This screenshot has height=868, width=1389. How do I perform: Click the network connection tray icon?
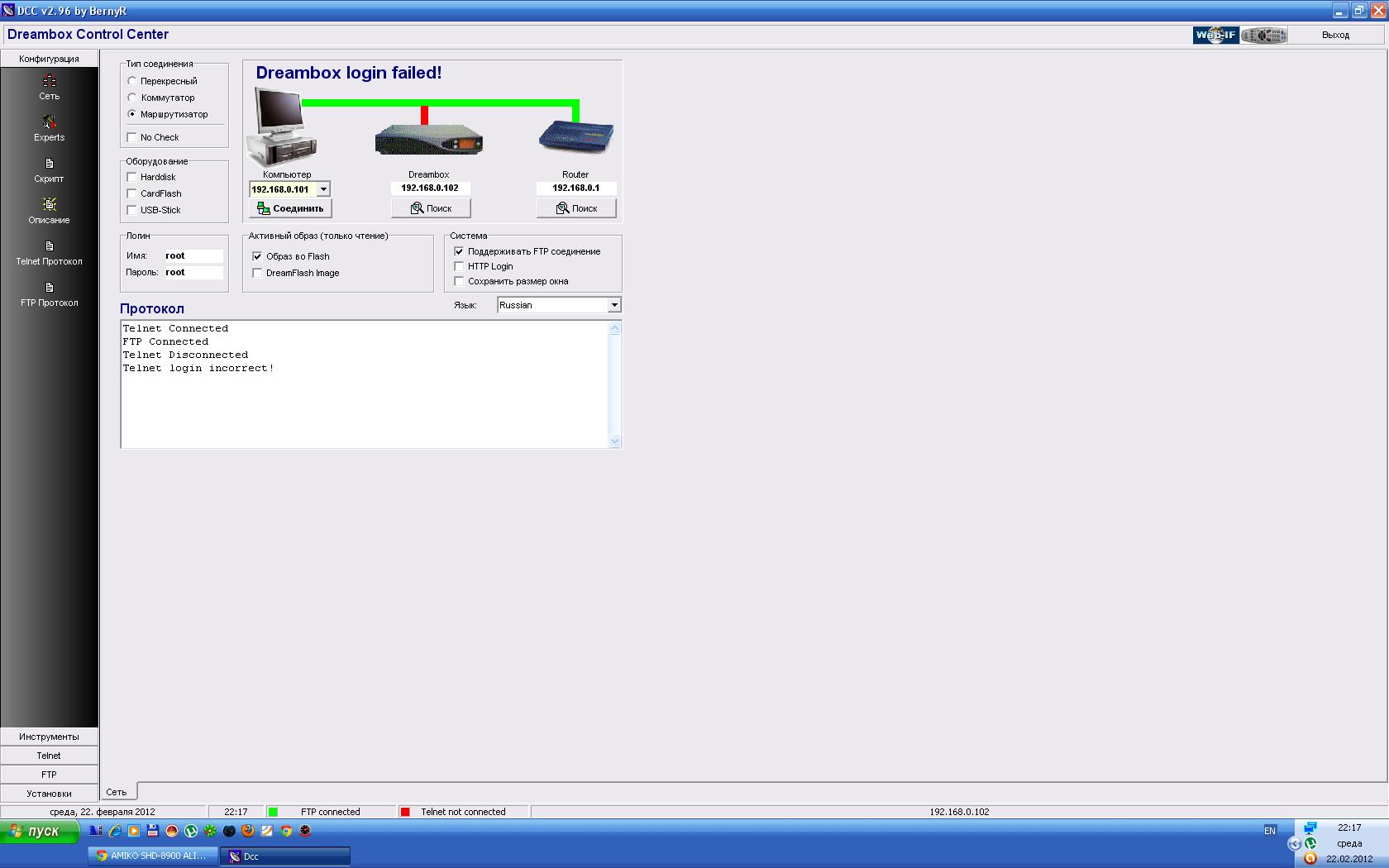[x=1310, y=827]
